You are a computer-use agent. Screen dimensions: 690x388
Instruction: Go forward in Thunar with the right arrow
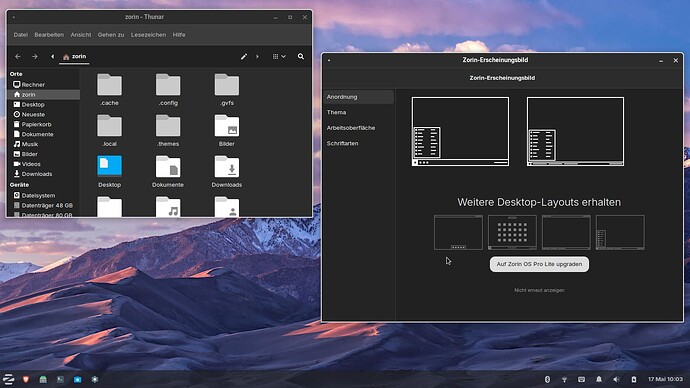(34, 56)
